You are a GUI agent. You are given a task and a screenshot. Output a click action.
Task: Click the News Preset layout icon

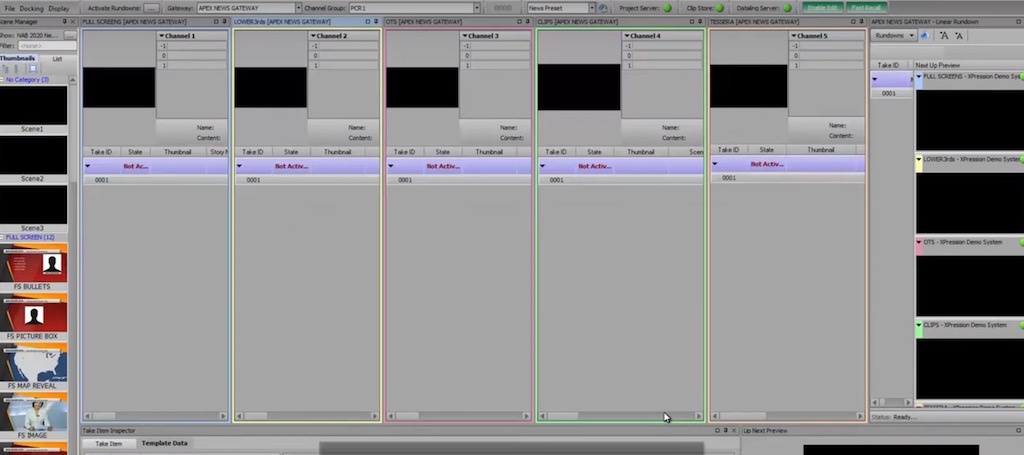(603, 8)
